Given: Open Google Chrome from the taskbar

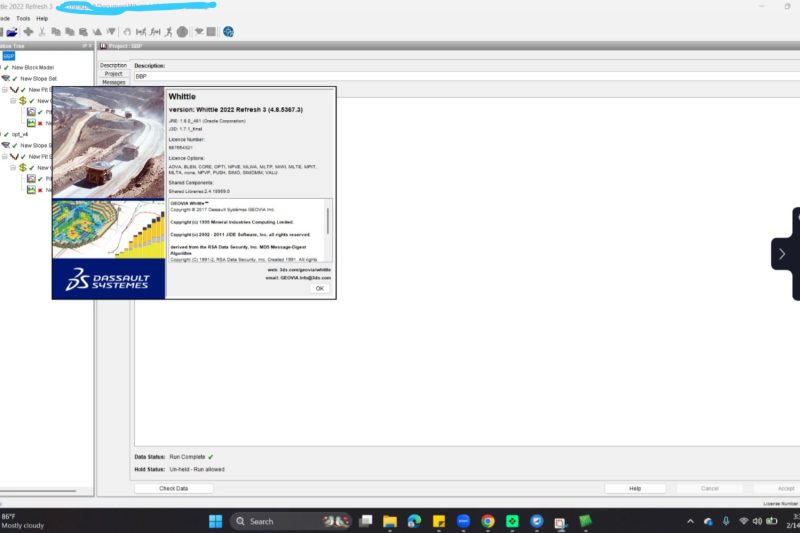Looking at the screenshot, I should (488, 521).
